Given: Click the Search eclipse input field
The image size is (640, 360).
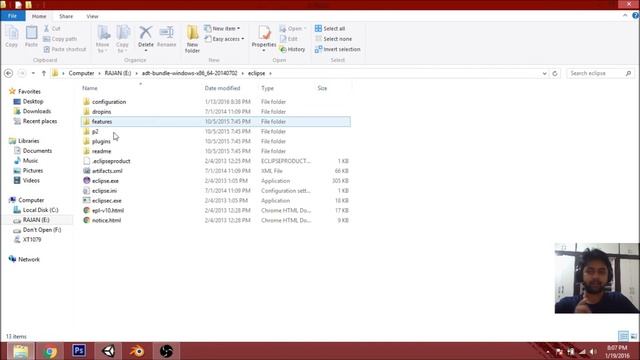Looking at the screenshot, I should [600, 73].
